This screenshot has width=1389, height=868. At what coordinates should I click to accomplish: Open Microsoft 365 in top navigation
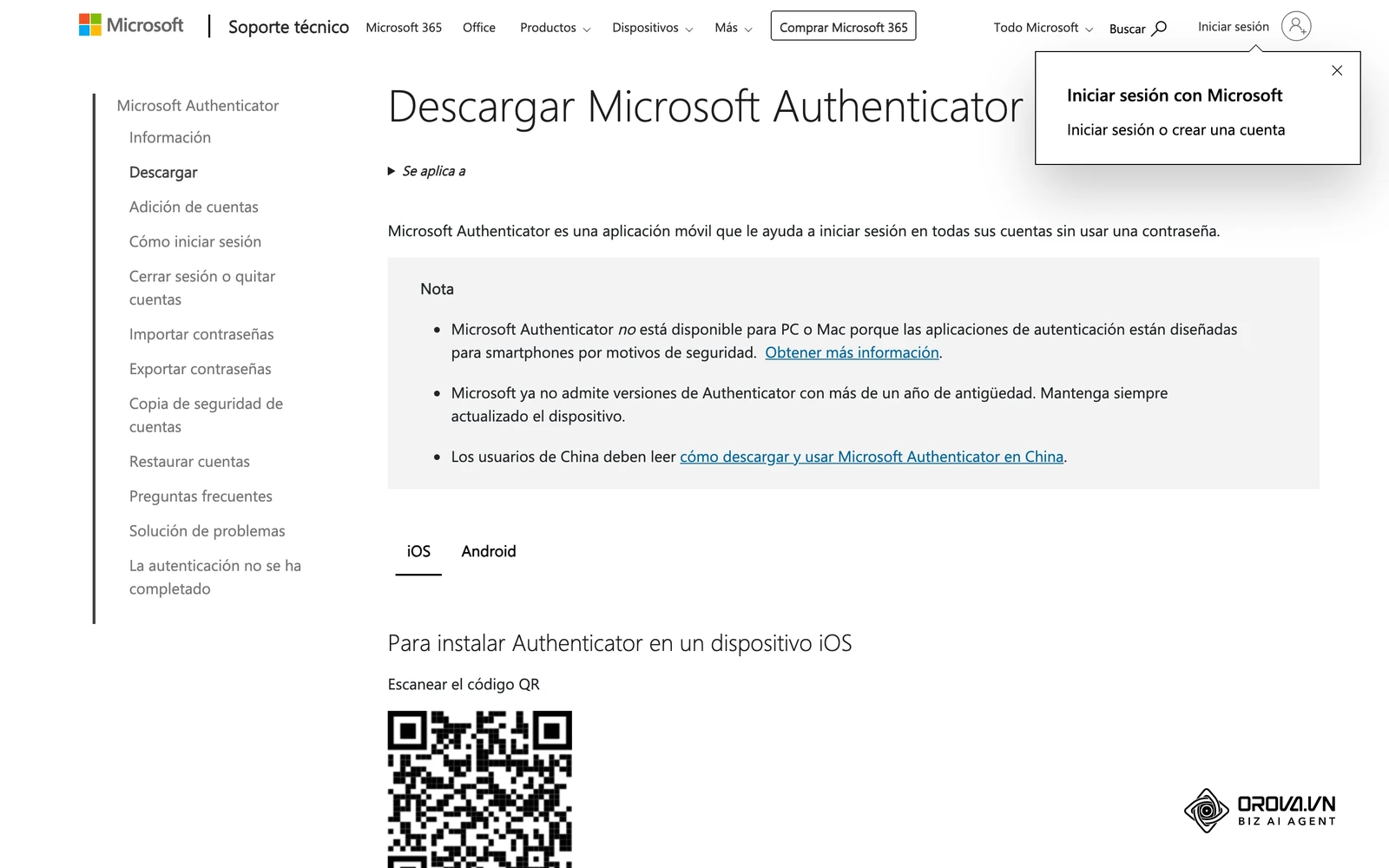coord(404,28)
